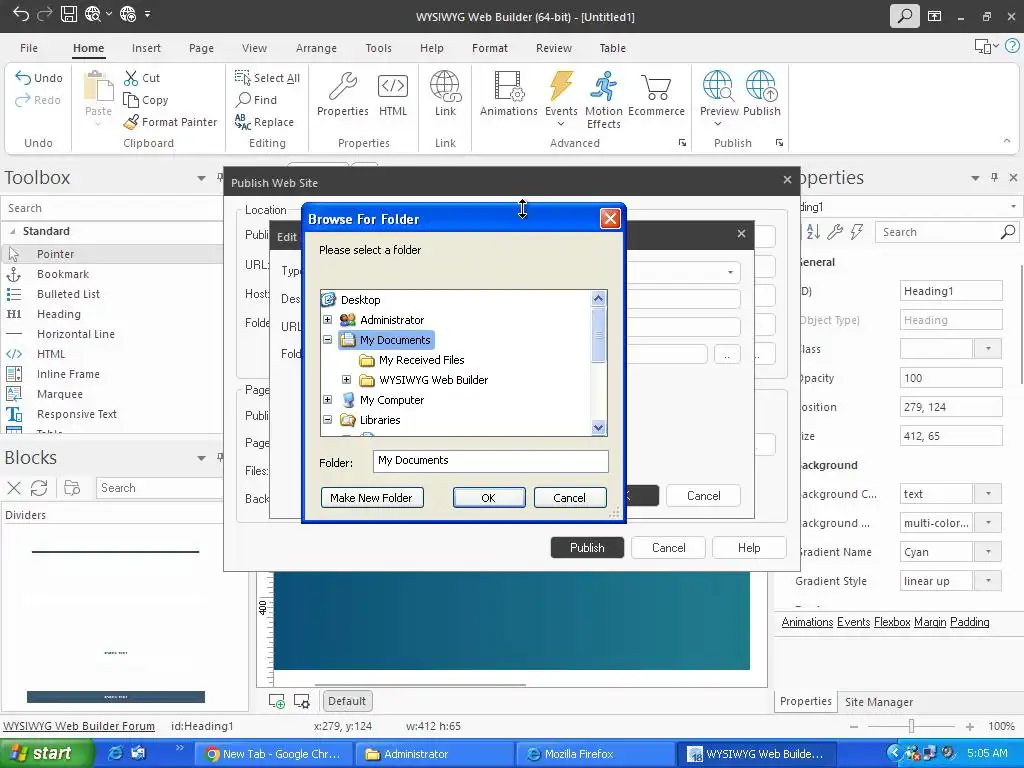The height and width of the screenshot is (768, 1024).
Task: Open the Arrange ribbon tab
Action: coord(316,48)
